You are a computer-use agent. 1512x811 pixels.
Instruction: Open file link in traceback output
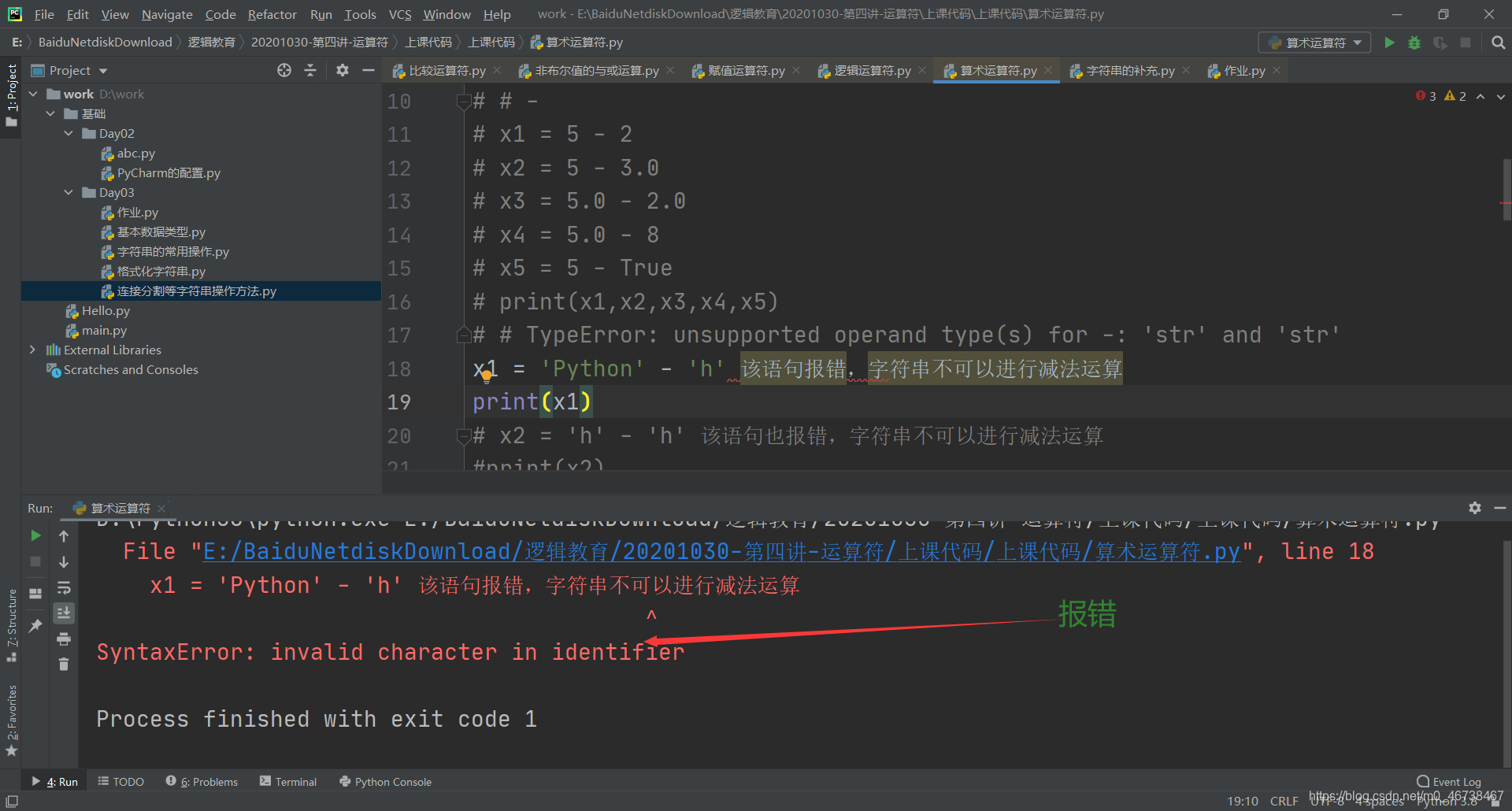click(x=721, y=551)
